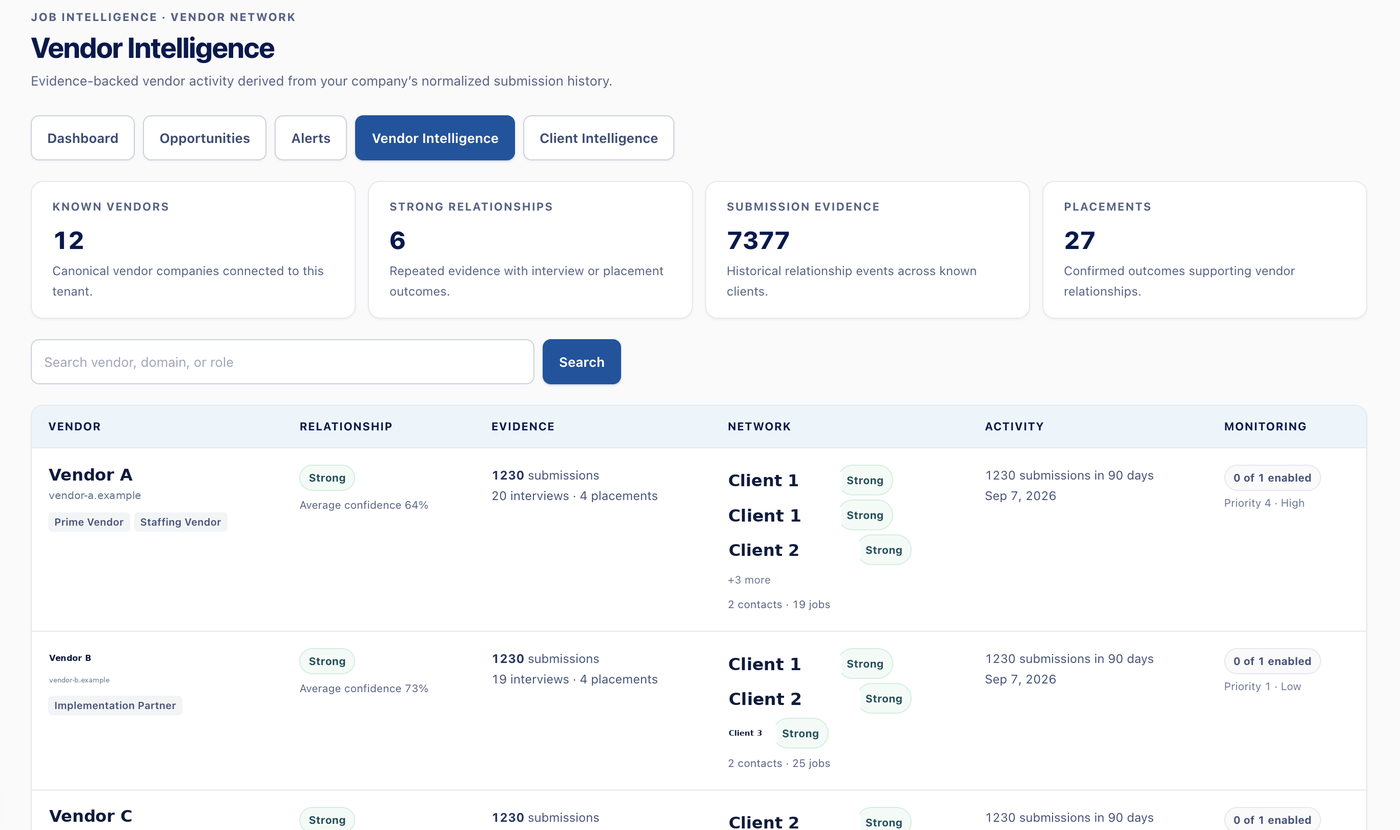This screenshot has height=830, width=1400.
Task: Toggle Vendor B's '0 of 1 enabled' monitoring
Action: 1272,661
